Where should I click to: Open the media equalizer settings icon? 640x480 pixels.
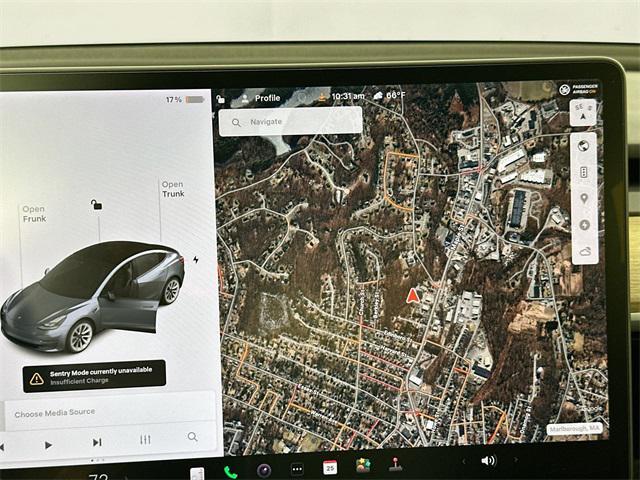click(145, 440)
